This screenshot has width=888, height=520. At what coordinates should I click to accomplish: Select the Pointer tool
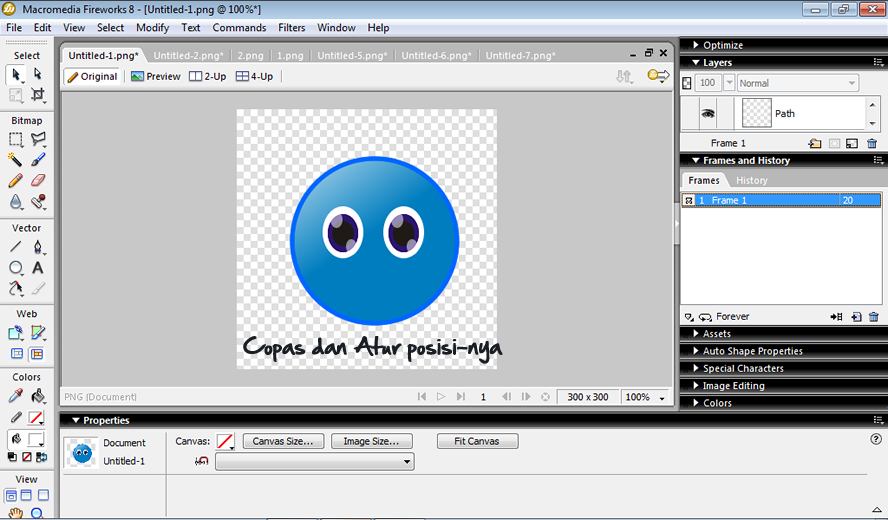coord(15,74)
